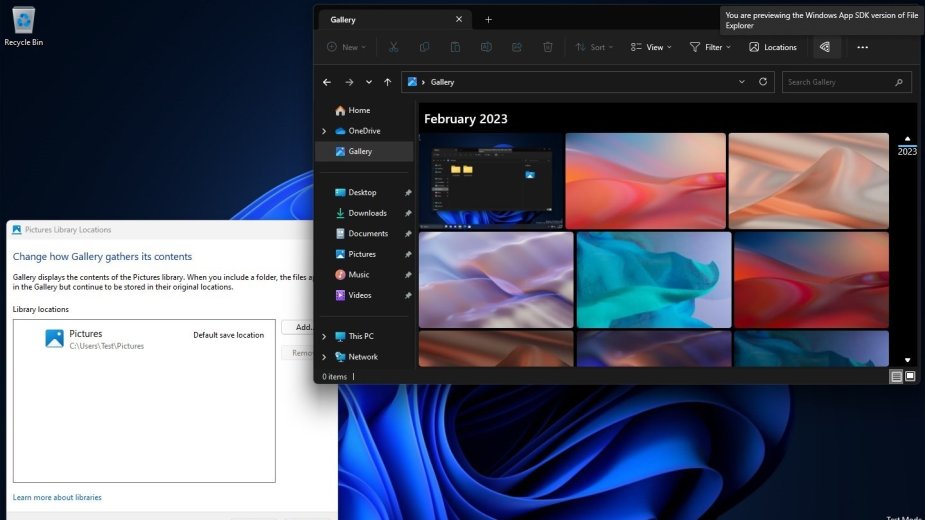The width and height of the screenshot is (925, 520).
Task: Click the Copy icon in Explorer toolbar
Action: point(424,47)
